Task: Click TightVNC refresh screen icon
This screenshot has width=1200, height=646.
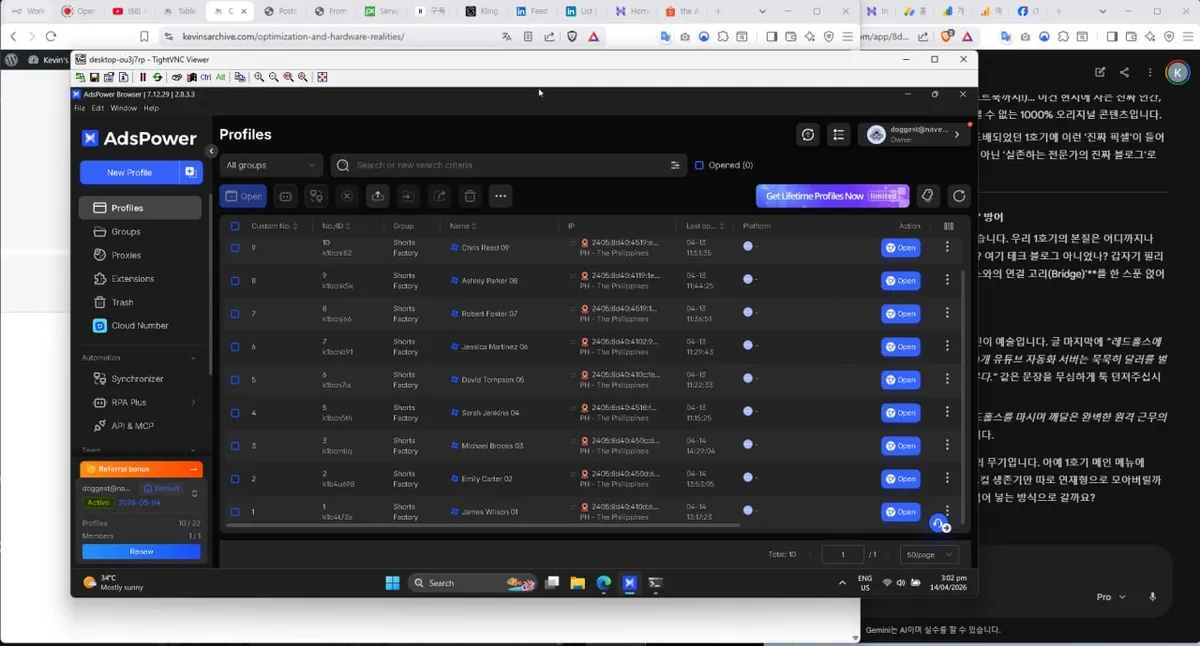Action: point(157,77)
